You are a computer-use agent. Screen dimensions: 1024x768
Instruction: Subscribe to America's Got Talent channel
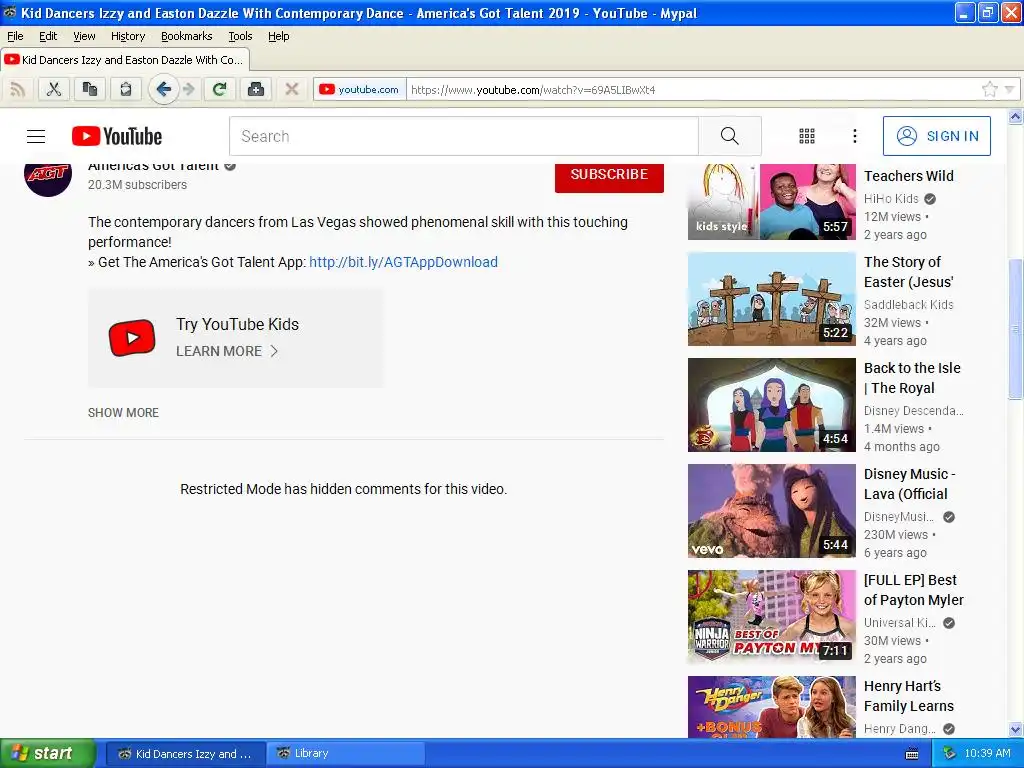coord(609,177)
